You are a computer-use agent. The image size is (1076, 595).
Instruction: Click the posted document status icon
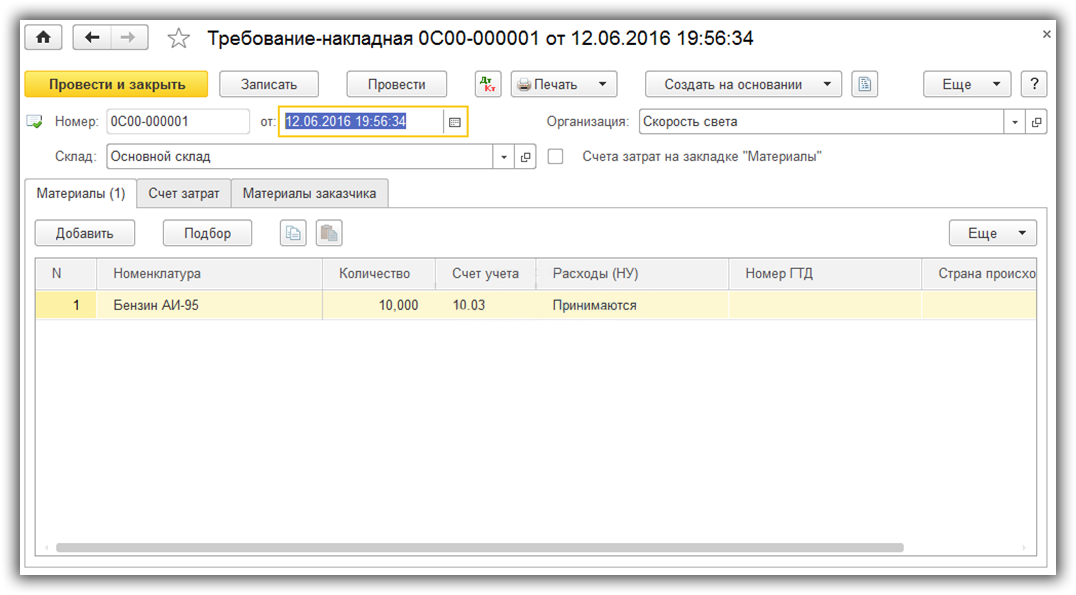coord(34,122)
